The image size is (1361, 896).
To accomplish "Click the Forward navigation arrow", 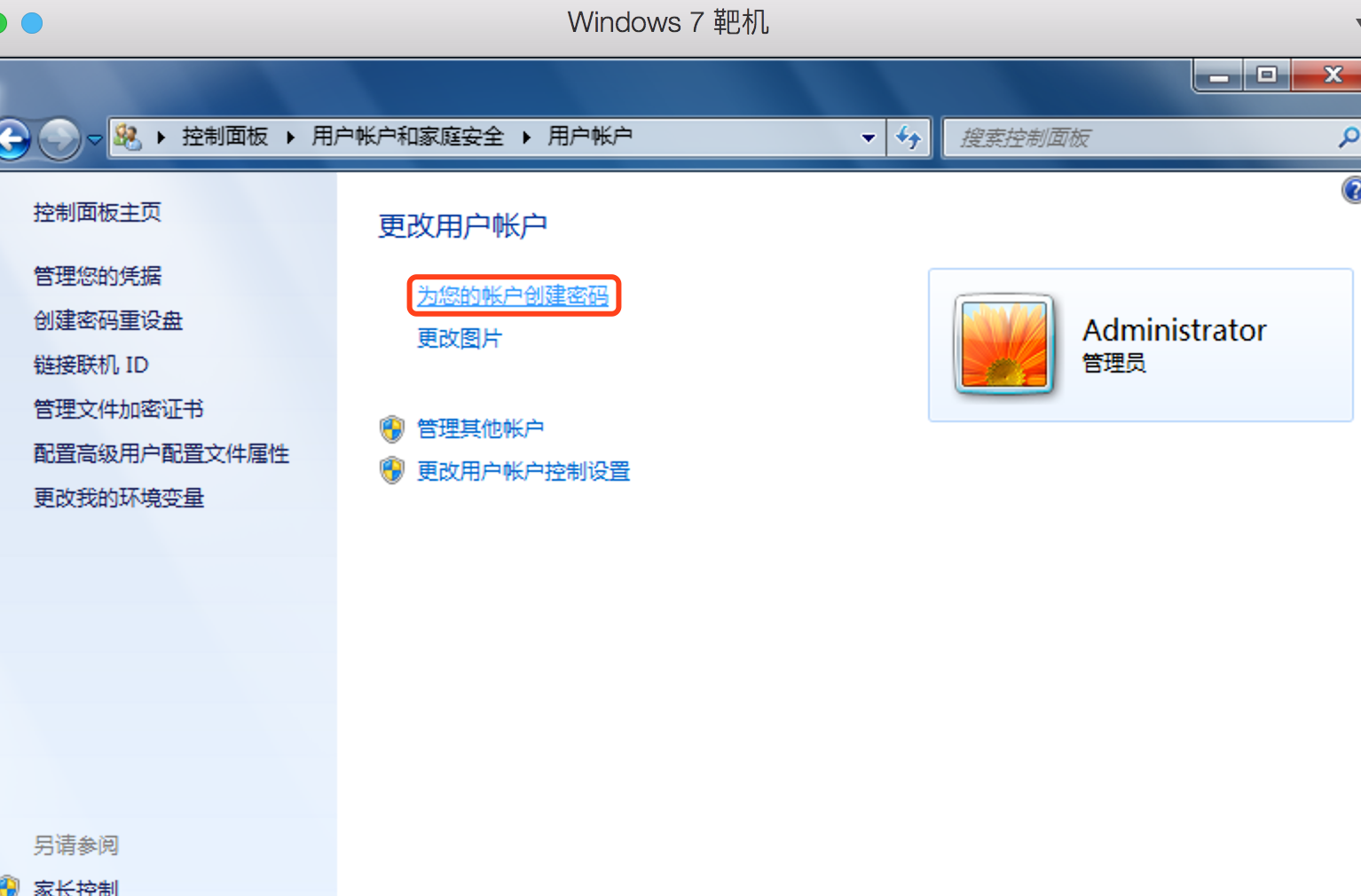I will point(59,139).
